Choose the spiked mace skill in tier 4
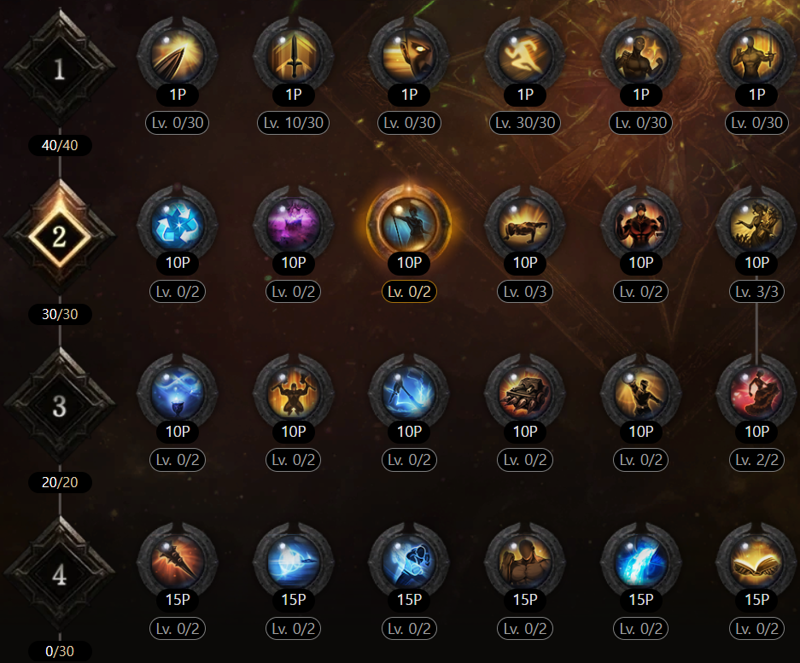 [x=178, y=562]
